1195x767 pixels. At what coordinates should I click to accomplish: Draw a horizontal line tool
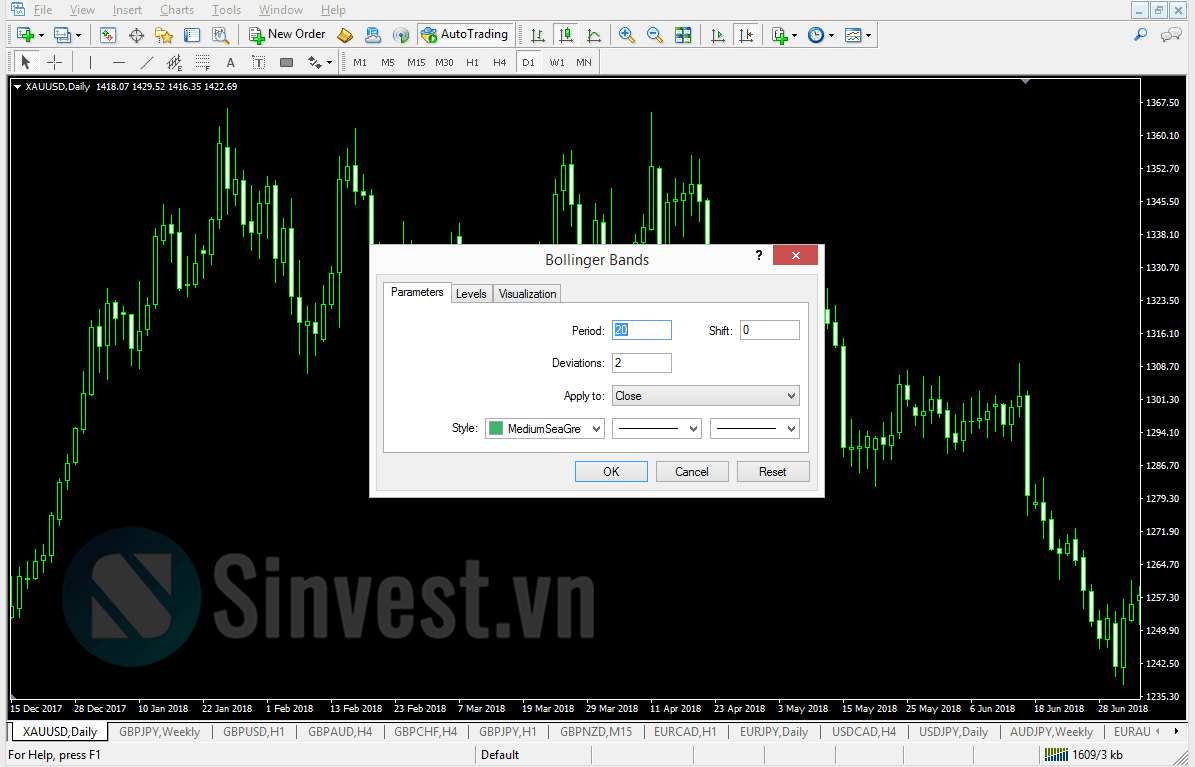118,63
